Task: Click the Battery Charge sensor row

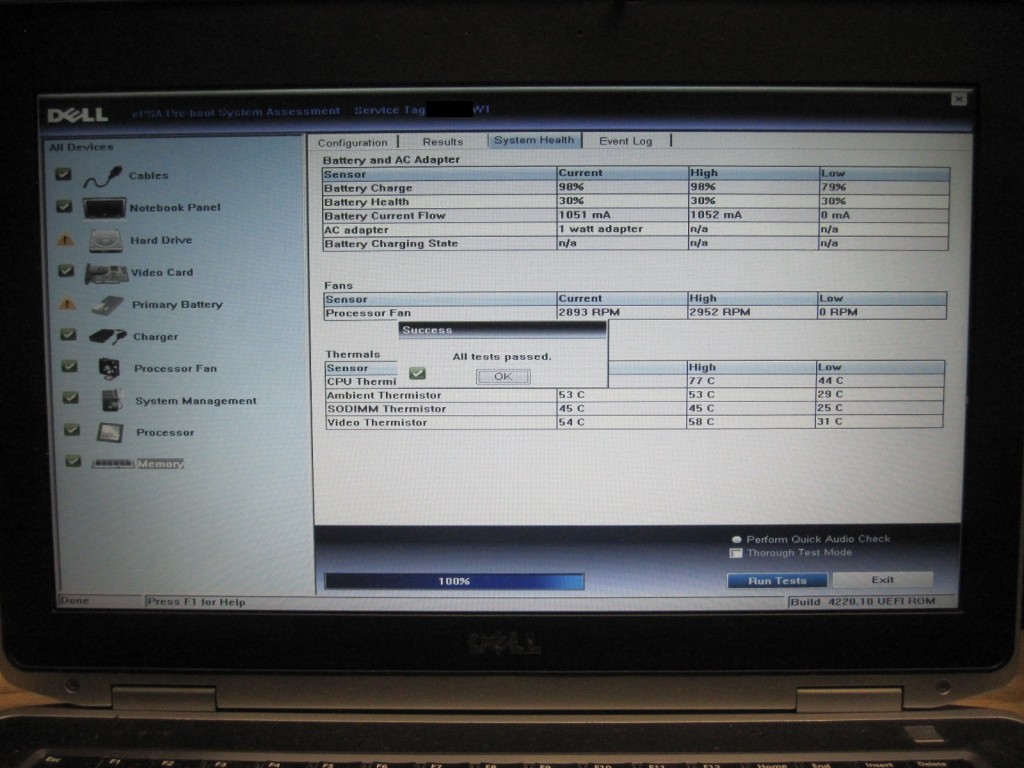Action: [635, 187]
